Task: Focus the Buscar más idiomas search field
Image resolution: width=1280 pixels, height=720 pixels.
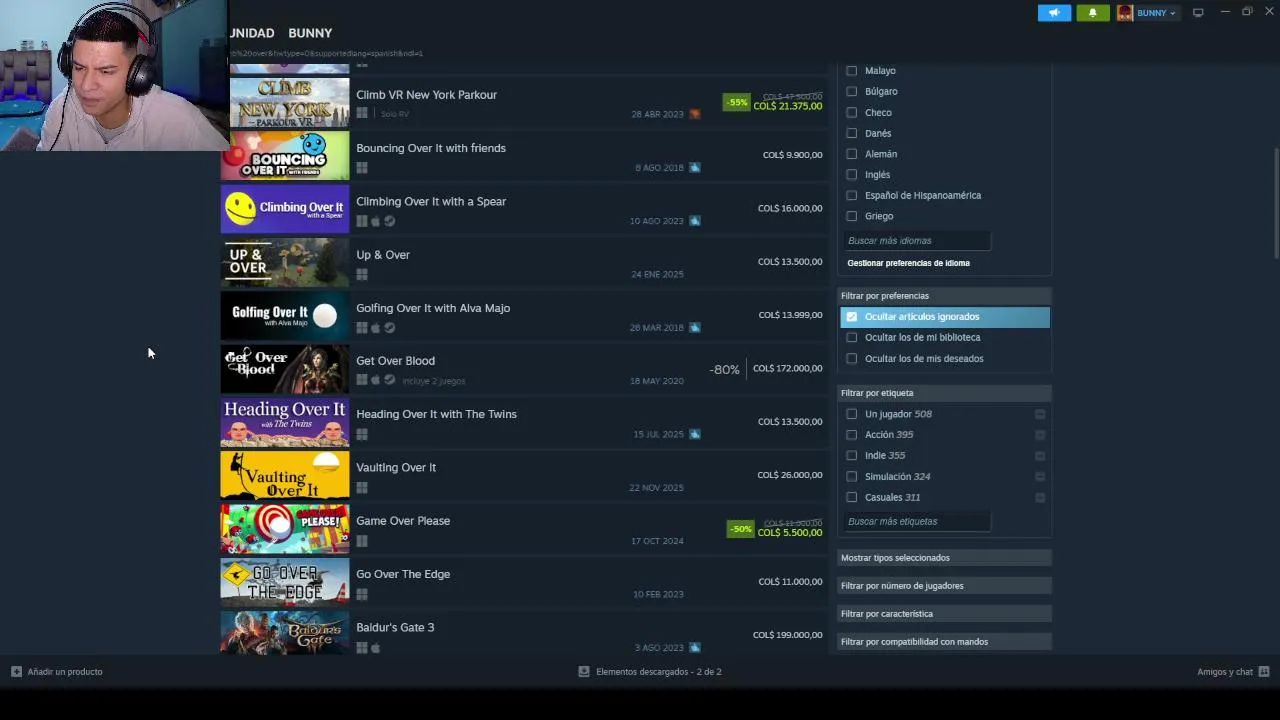Action: tap(918, 241)
